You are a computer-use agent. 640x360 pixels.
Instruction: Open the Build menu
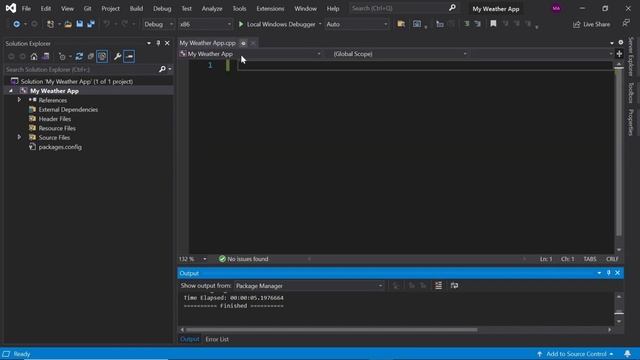pos(136,9)
